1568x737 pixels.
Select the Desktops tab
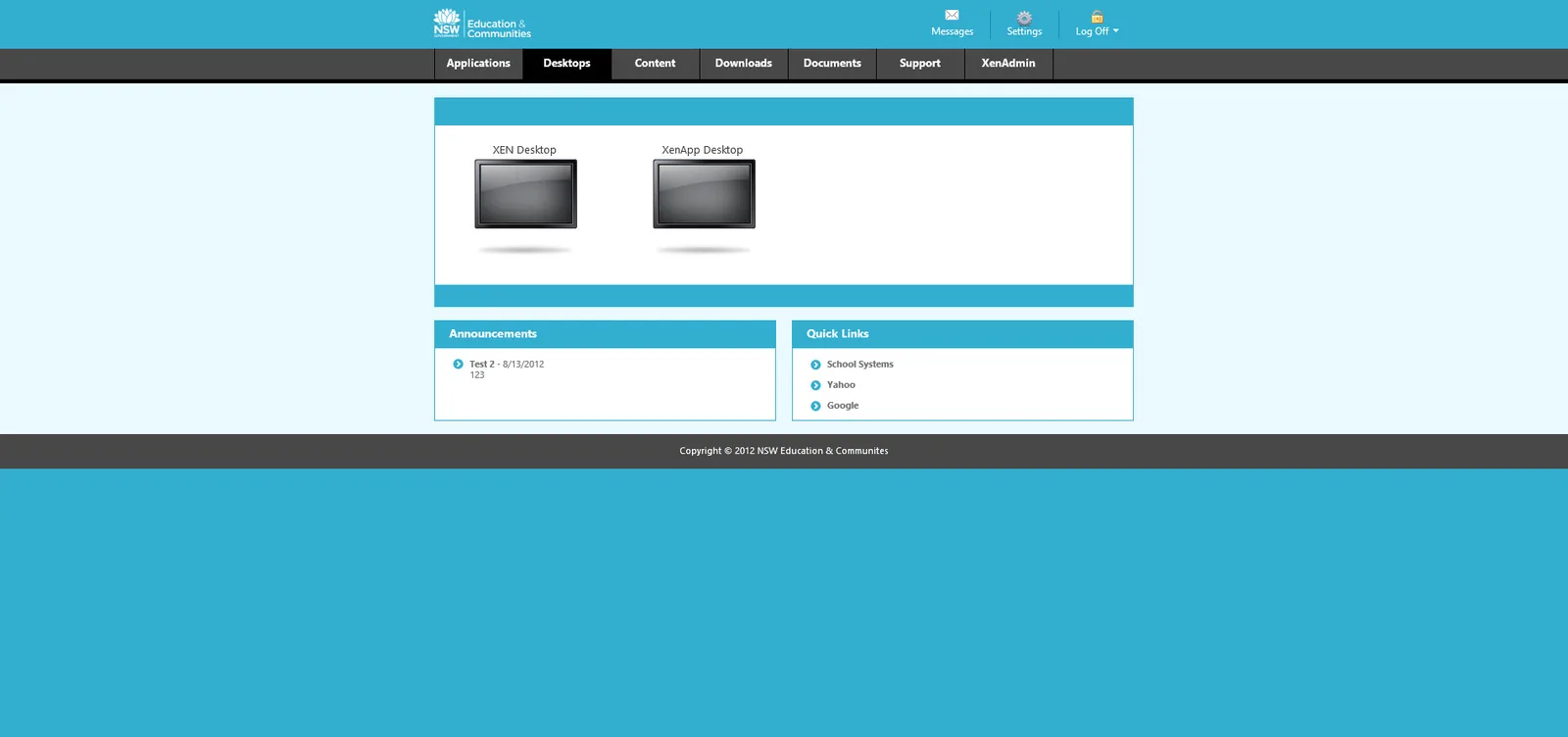tap(566, 64)
